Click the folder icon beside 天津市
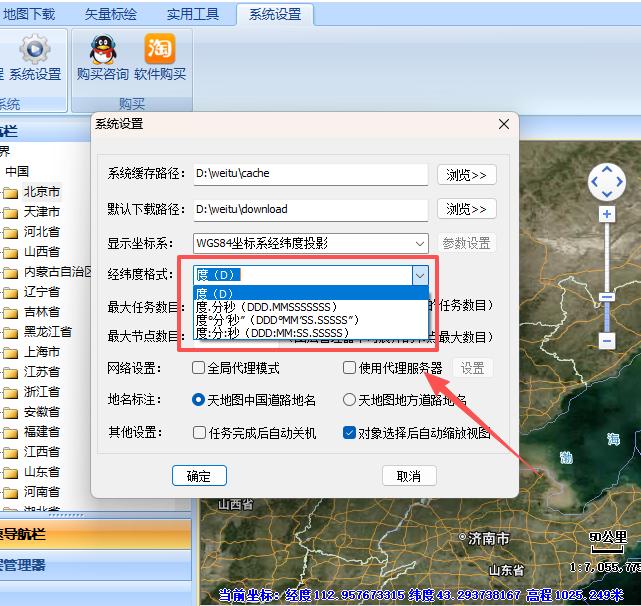 10,213
